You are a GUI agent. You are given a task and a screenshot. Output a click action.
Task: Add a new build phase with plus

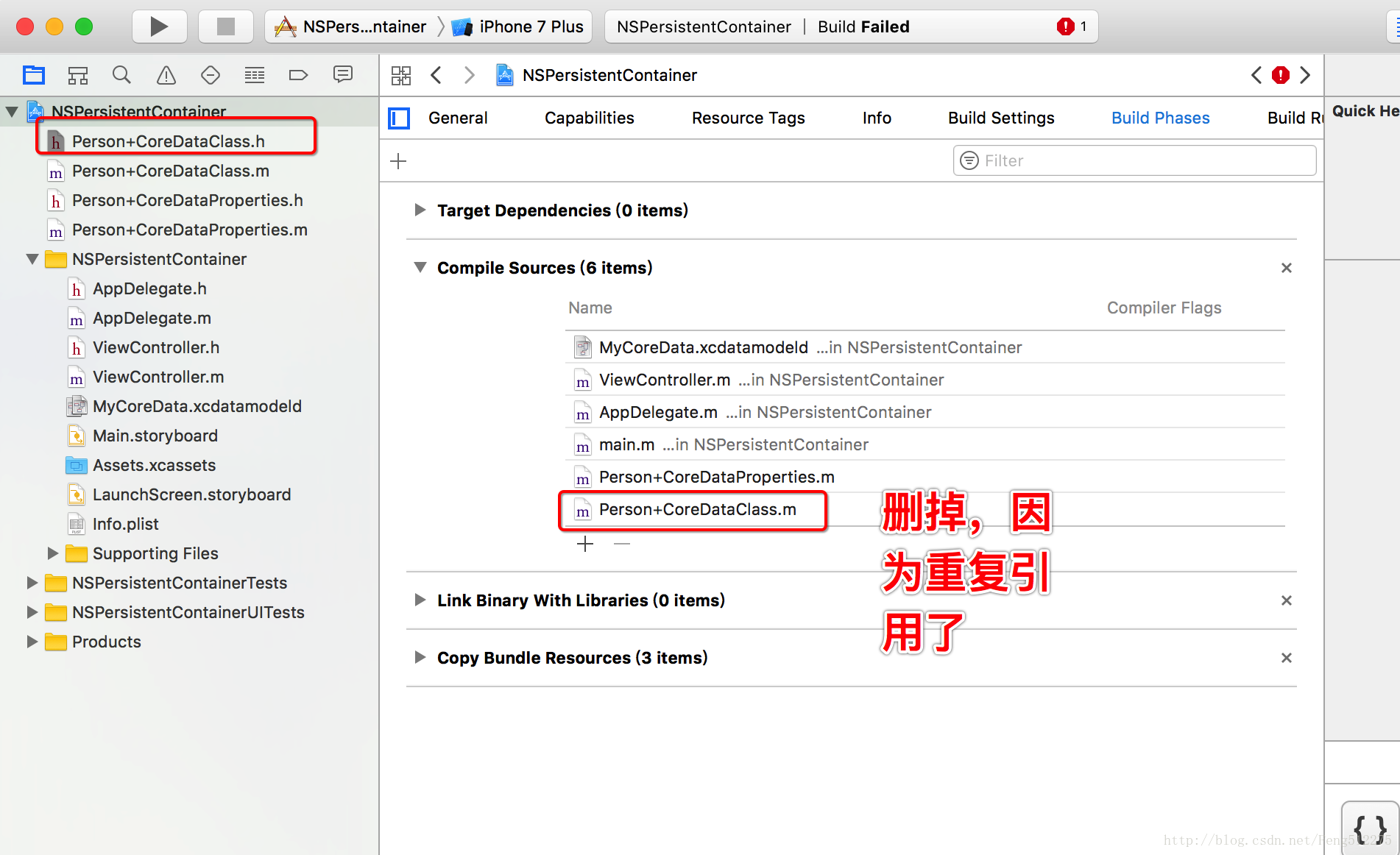pos(398,161)
